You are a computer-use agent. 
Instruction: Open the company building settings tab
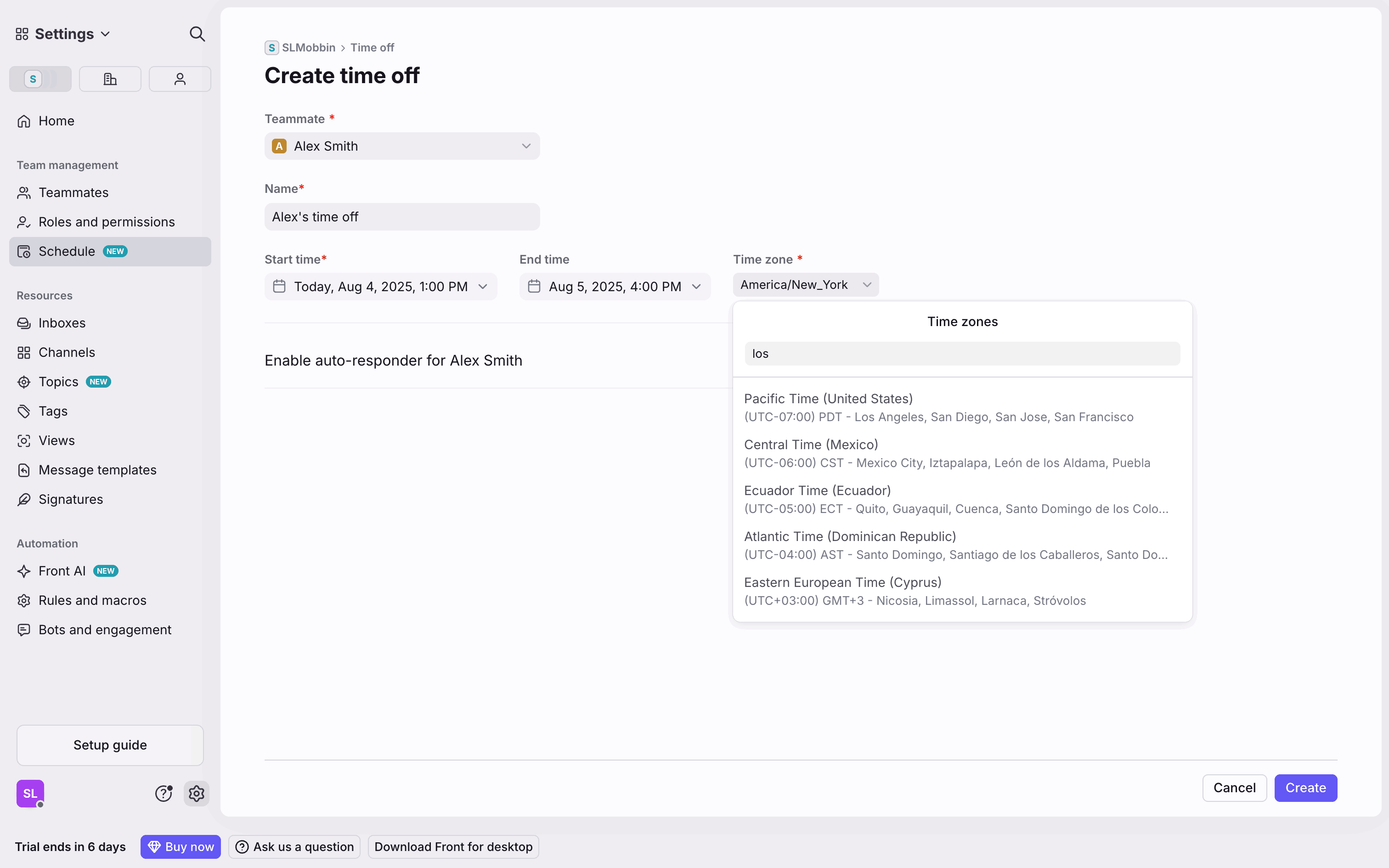110,79
